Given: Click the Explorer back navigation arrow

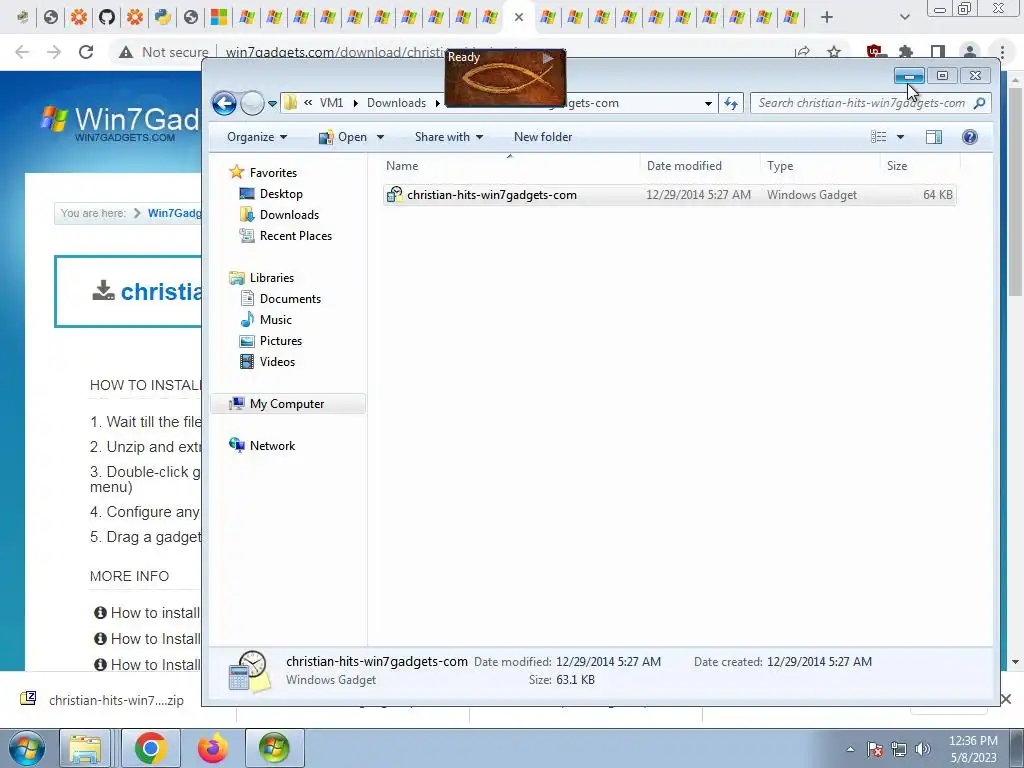Looking at the screenshot, I should pyautogui.click(x=224, y=103).
